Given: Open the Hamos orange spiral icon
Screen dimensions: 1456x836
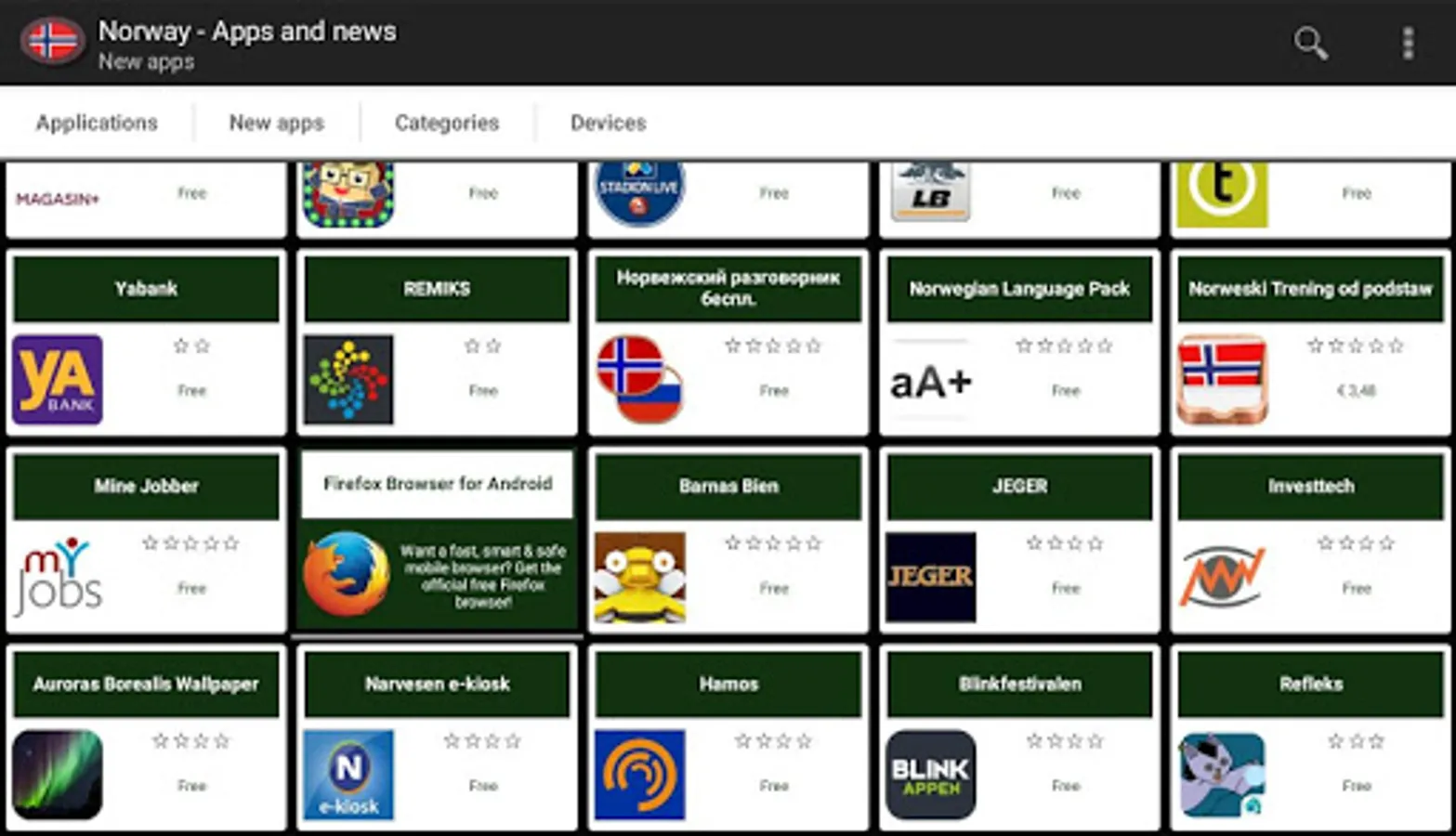Looking at the screenshot, I should tap(640, 775).
